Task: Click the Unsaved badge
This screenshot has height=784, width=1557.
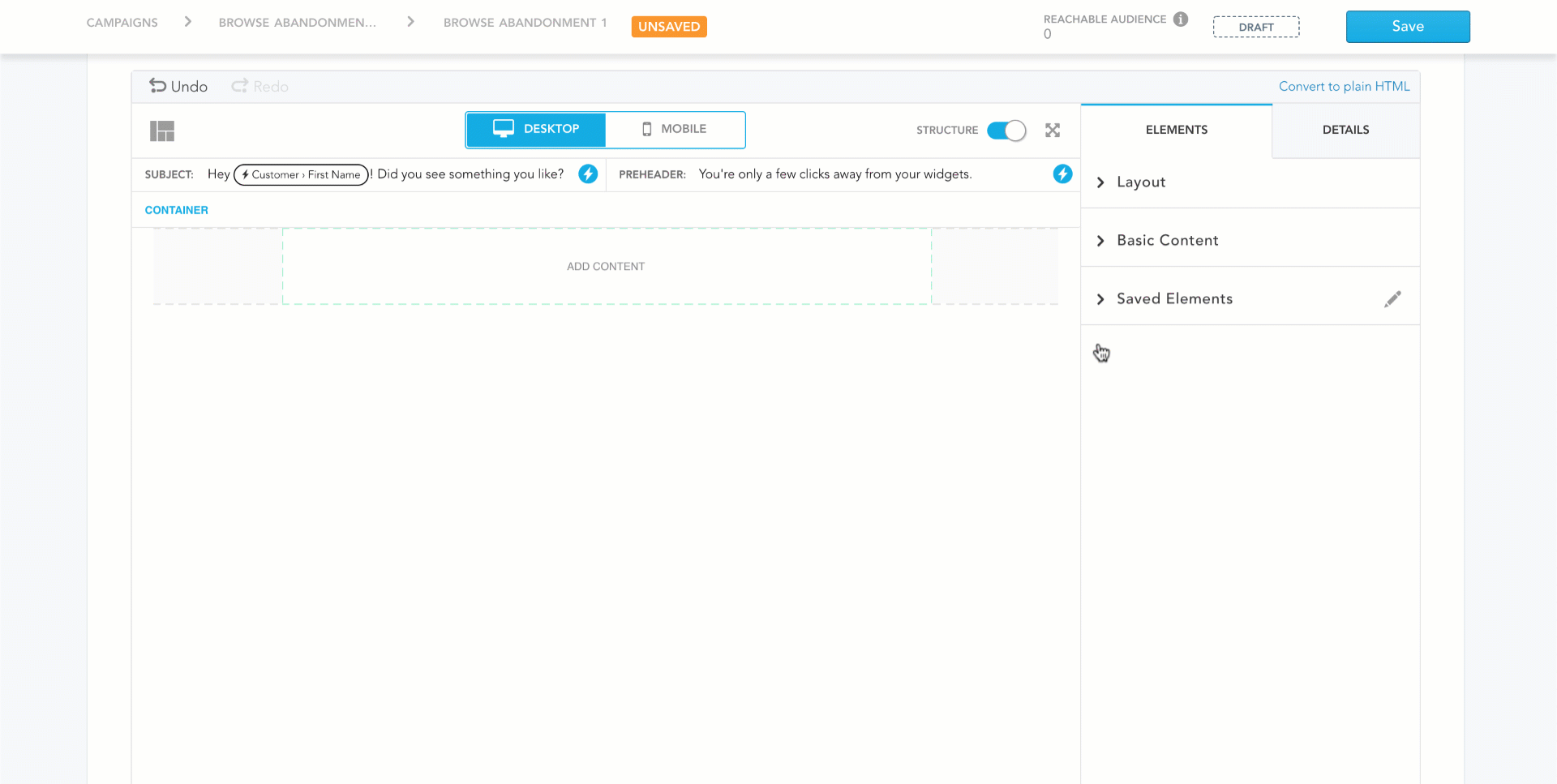Action: tap(669, 27)
